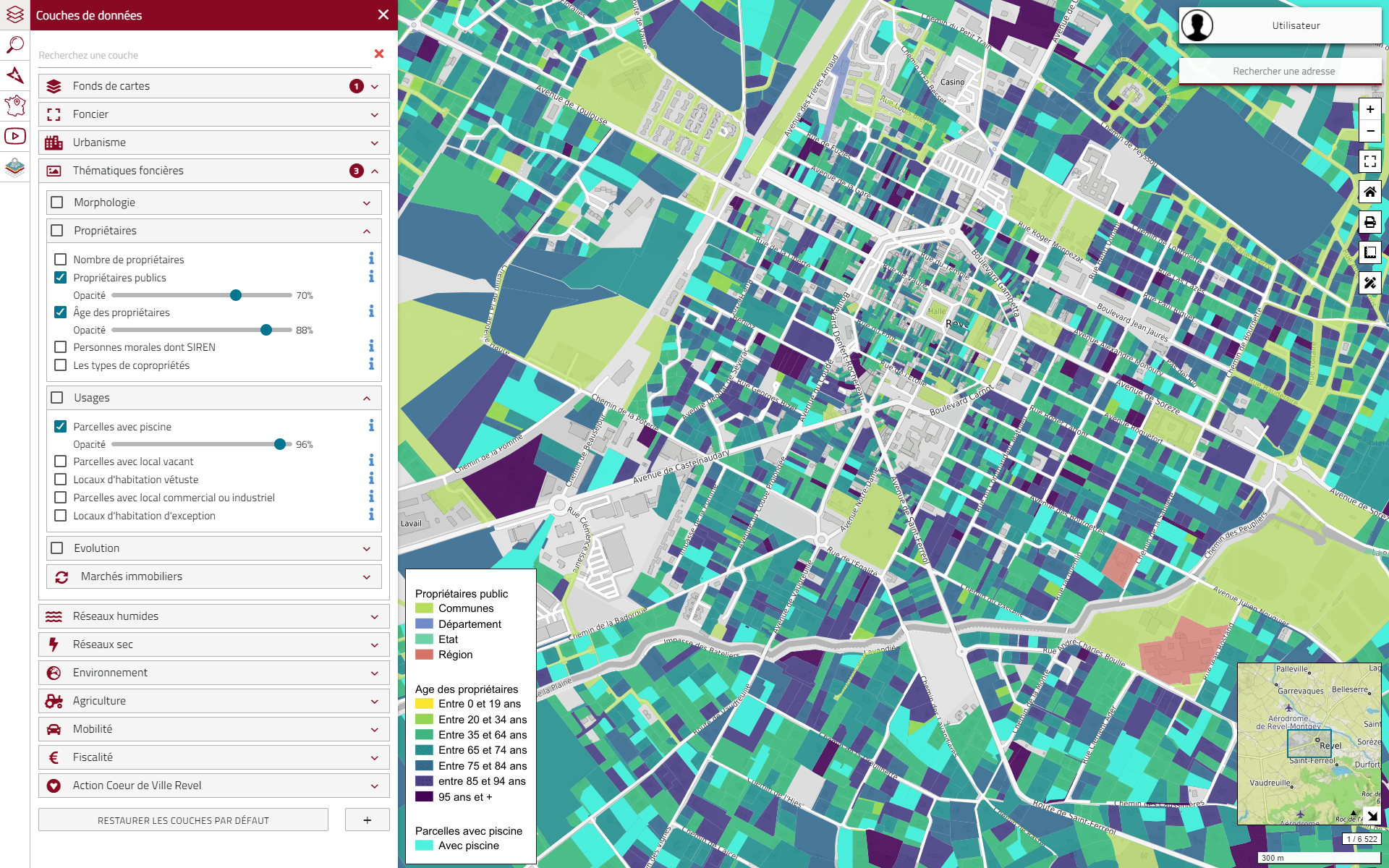Viewport: 1389px width, 868px height.
Task: Open the search magnifier tool in sidebar
Action: [15, 45]
